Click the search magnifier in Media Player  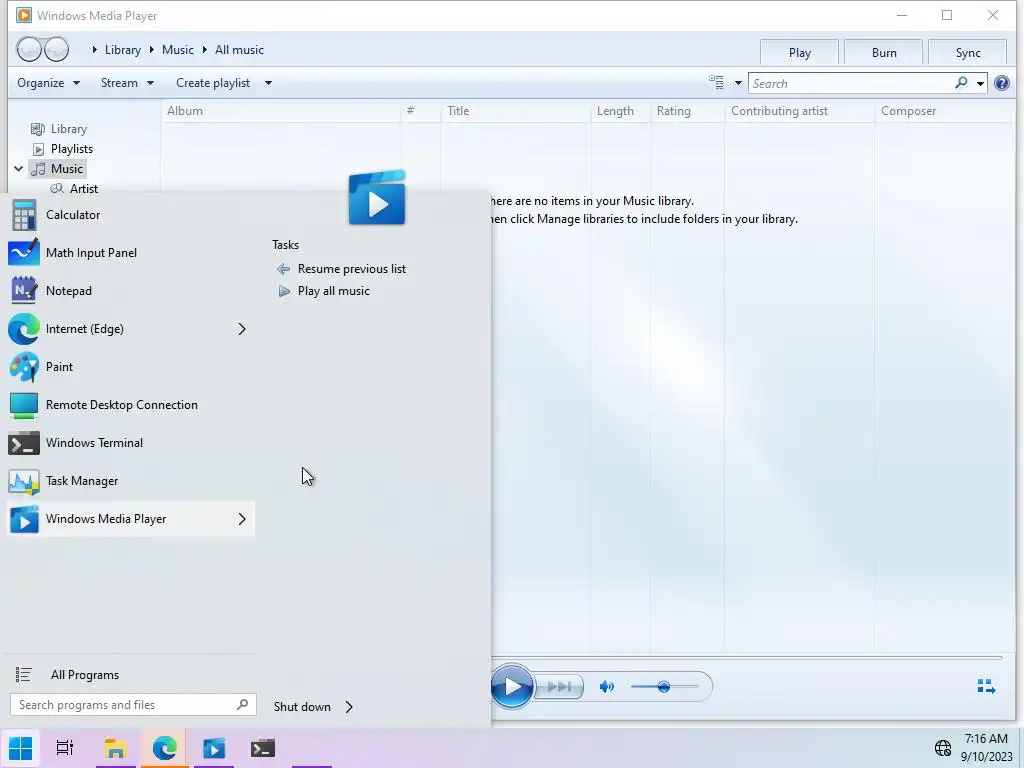coord(961,83)
